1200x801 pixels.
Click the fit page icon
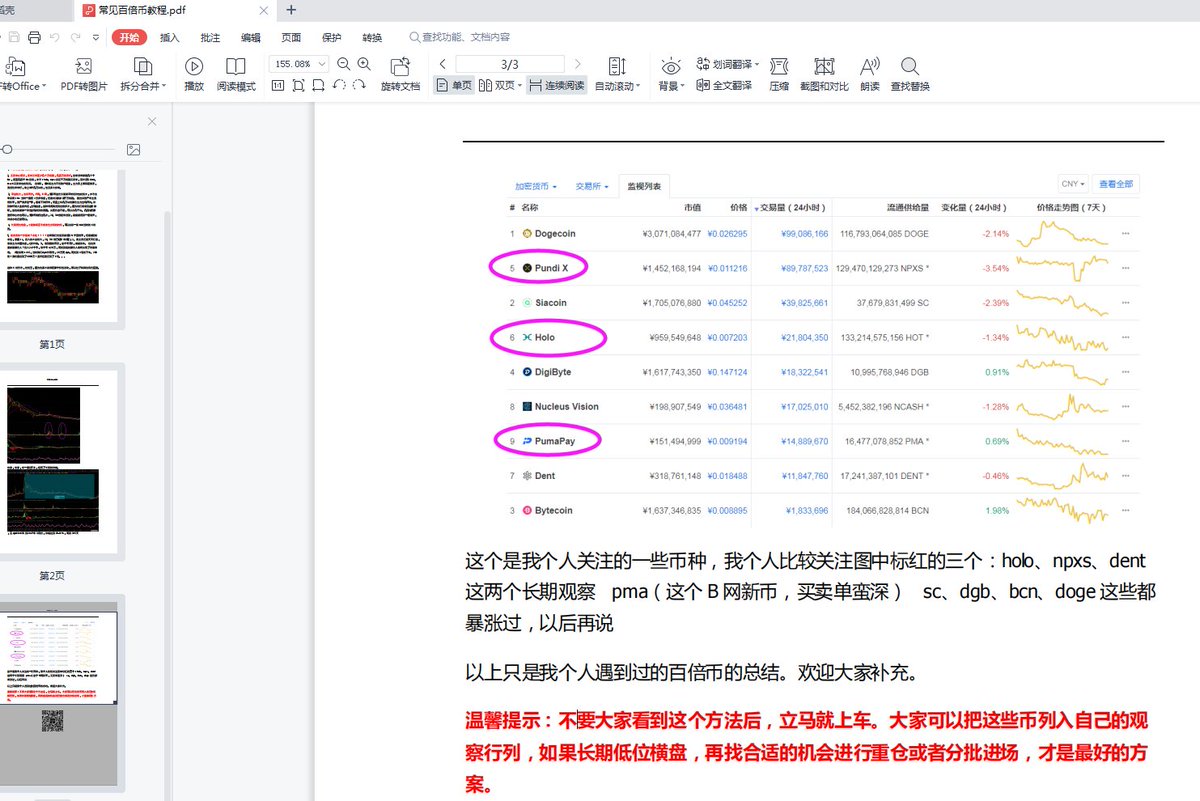(x=299, y=86)
